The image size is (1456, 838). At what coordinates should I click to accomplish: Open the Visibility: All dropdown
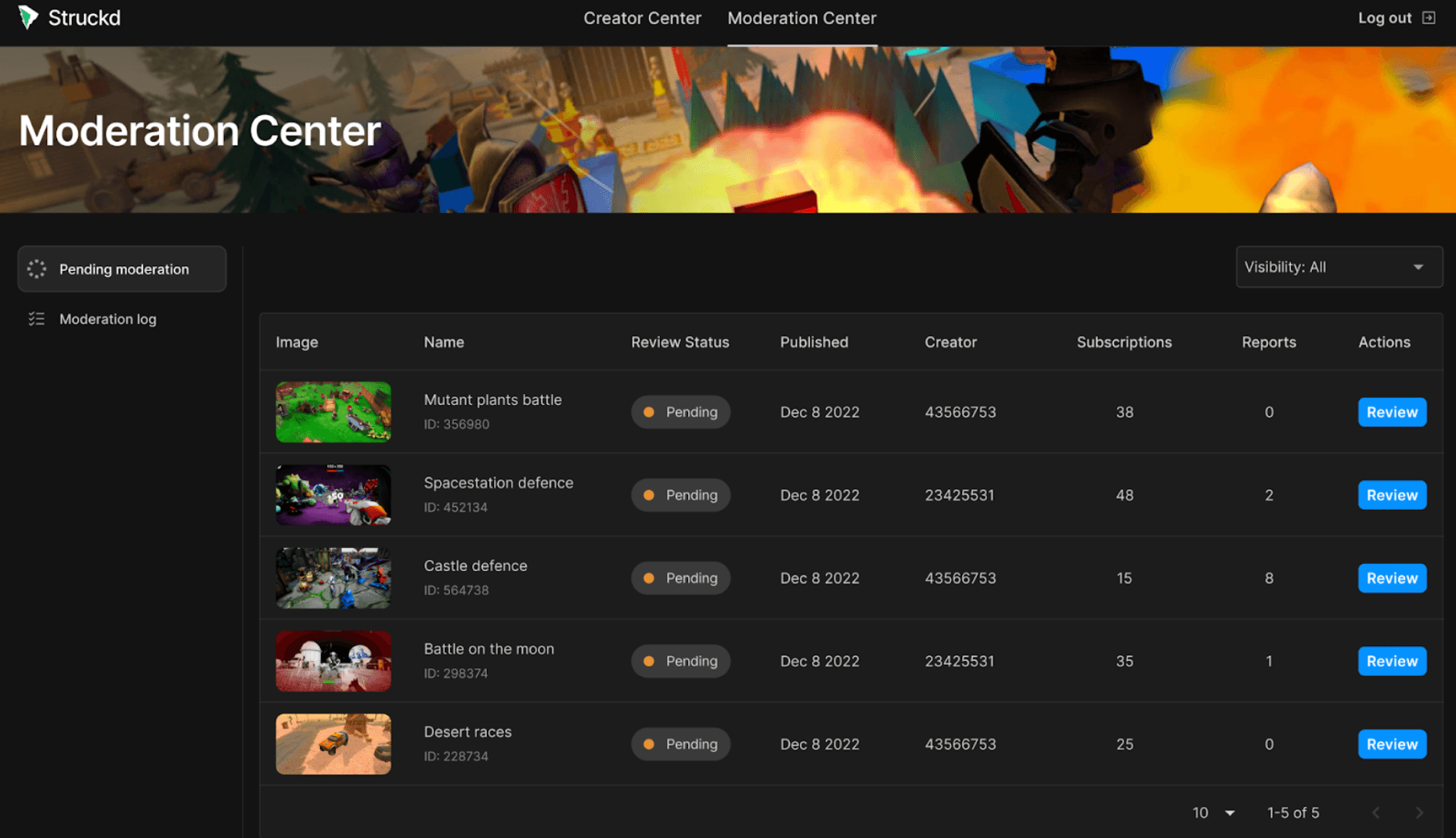tap(1339, 267)
